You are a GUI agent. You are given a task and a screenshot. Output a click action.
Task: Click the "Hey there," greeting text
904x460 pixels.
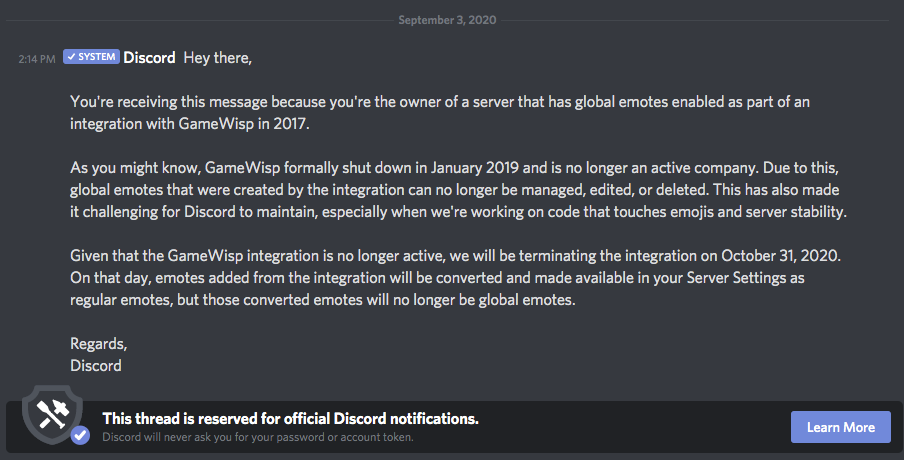218,58
